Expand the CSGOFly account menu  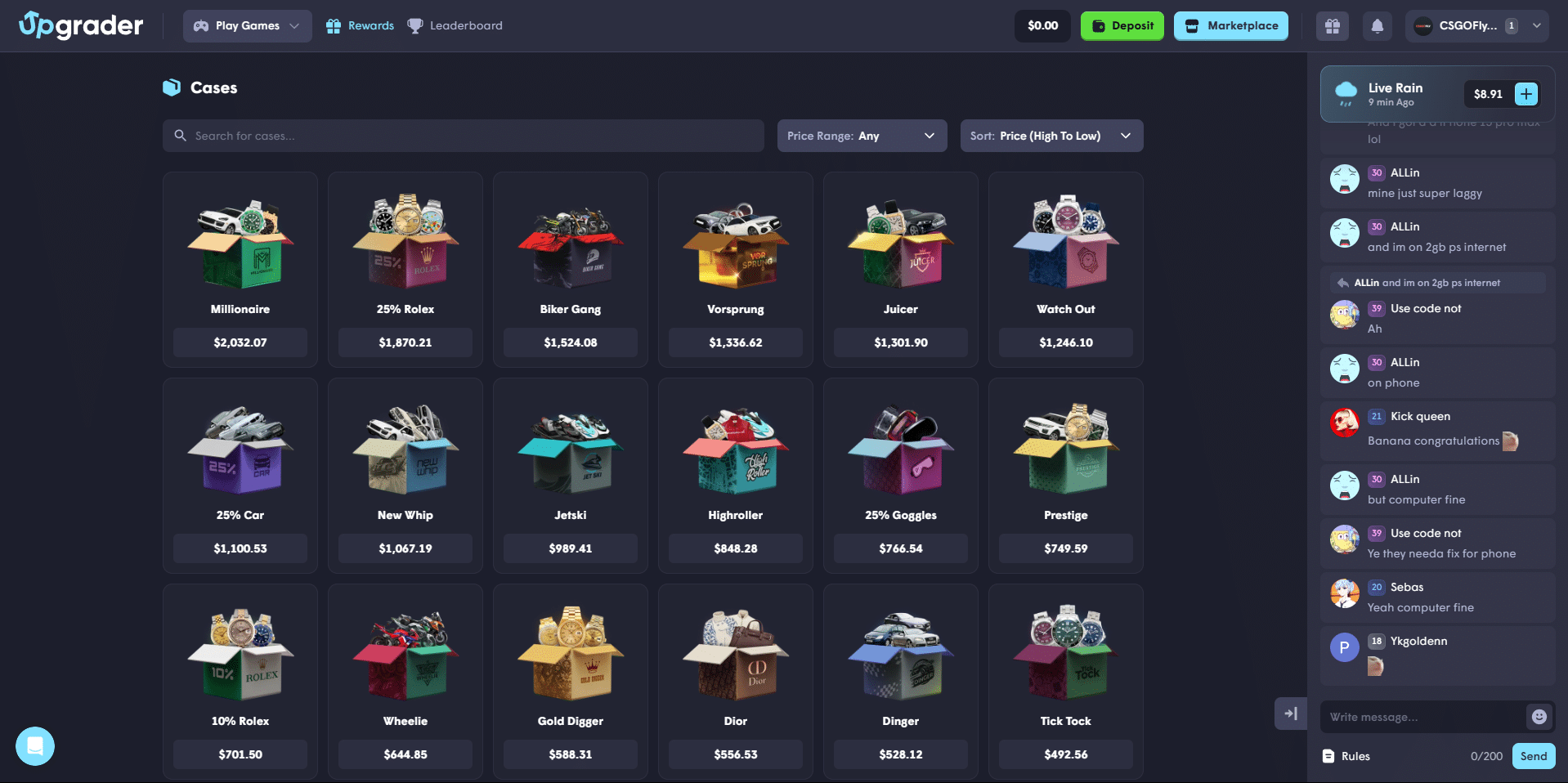[1476, 26]
